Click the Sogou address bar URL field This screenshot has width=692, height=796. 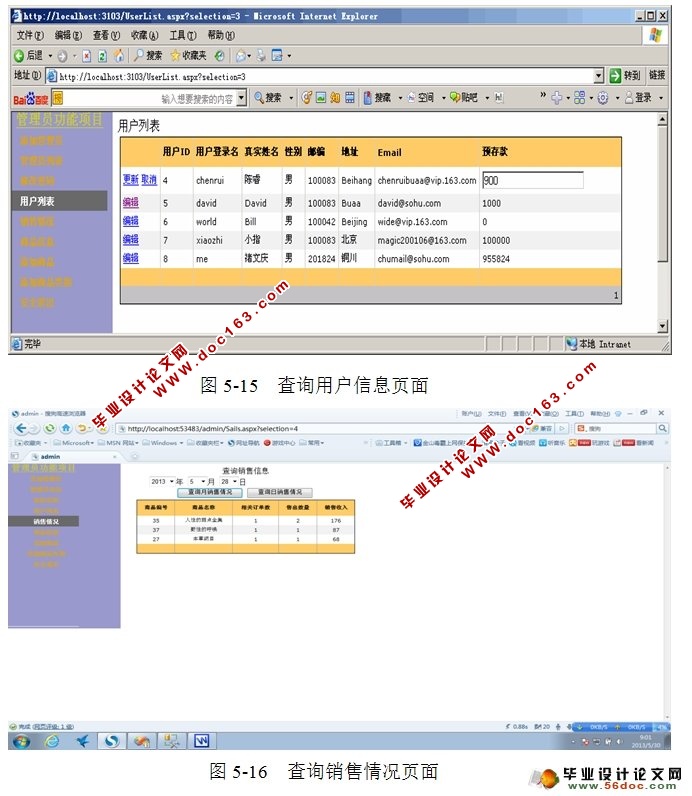(x=320, y=429)
